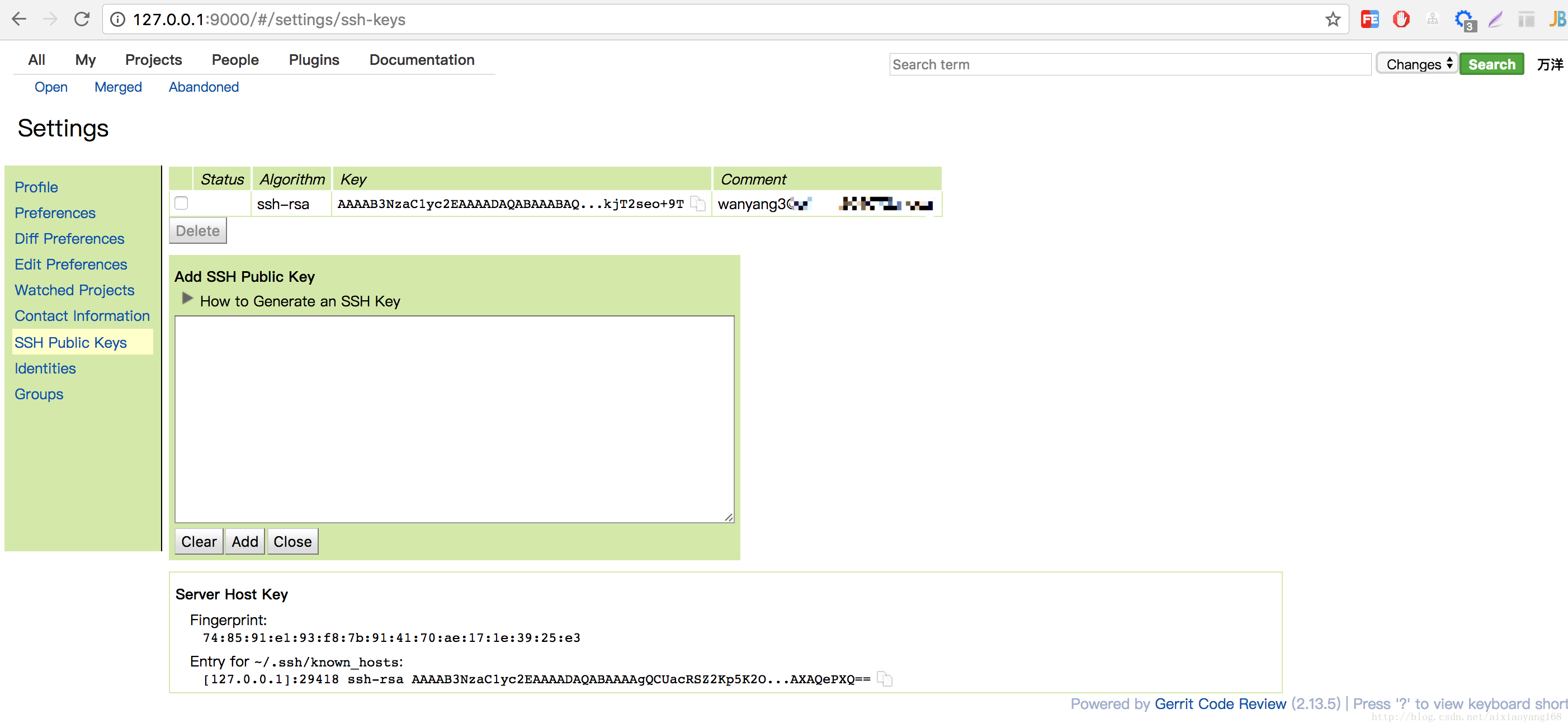Click the green Search button
The image size is (1568, 728).
click(x=1491, y=64)
